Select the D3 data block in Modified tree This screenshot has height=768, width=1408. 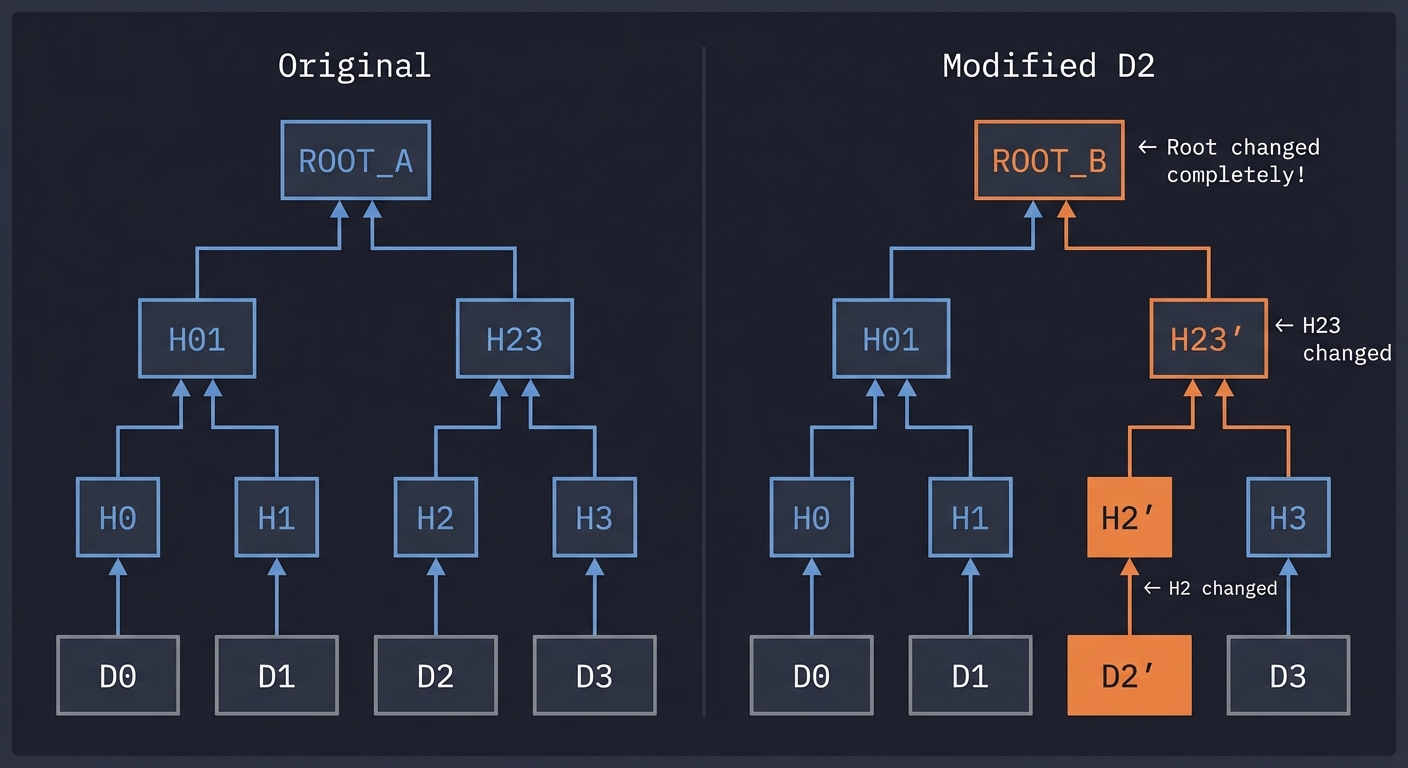pyautogui.click(x=1287, y=675)
